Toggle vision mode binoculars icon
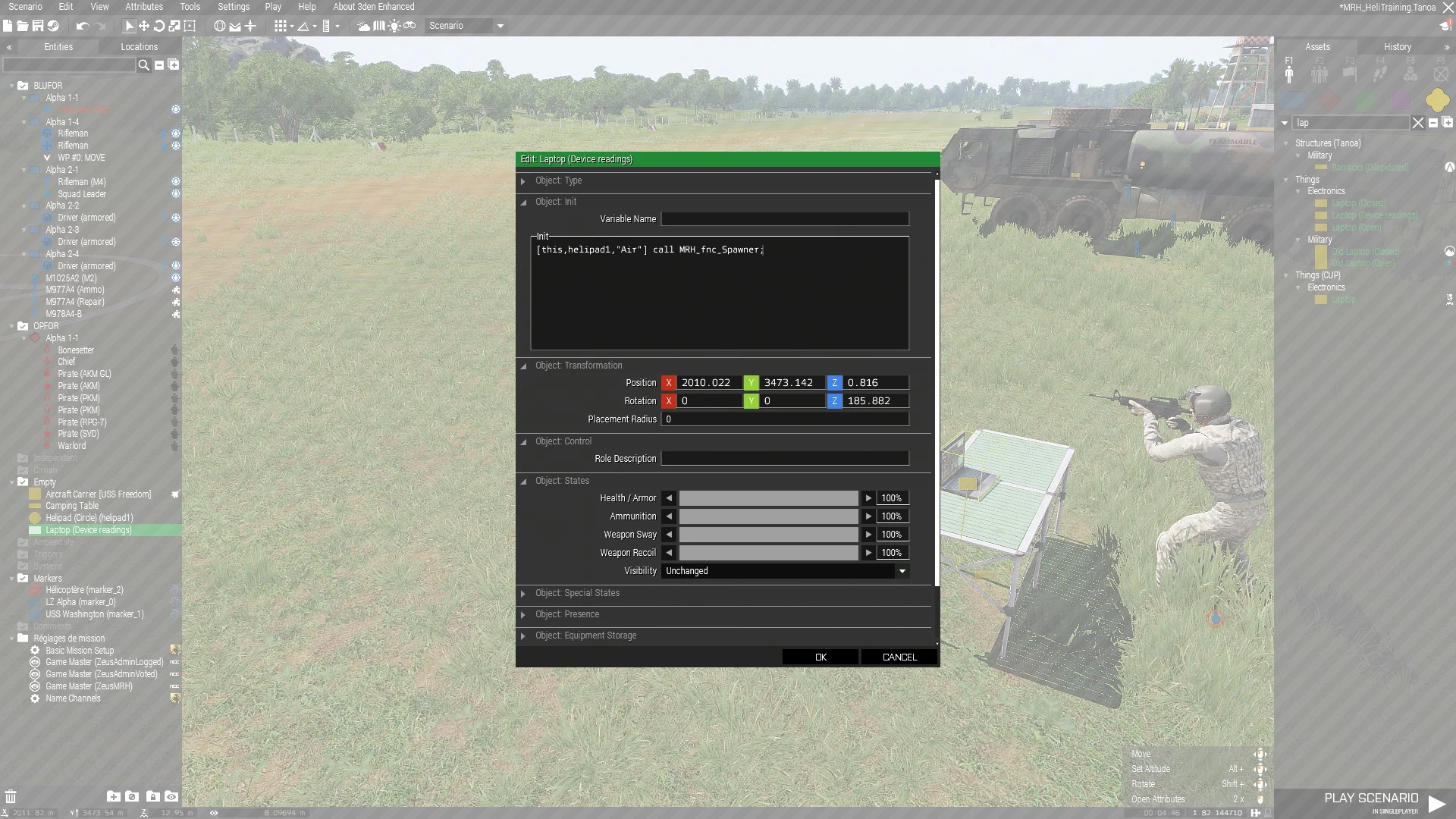This screenshot has width=1456, height=819. [x=409, y=26]
